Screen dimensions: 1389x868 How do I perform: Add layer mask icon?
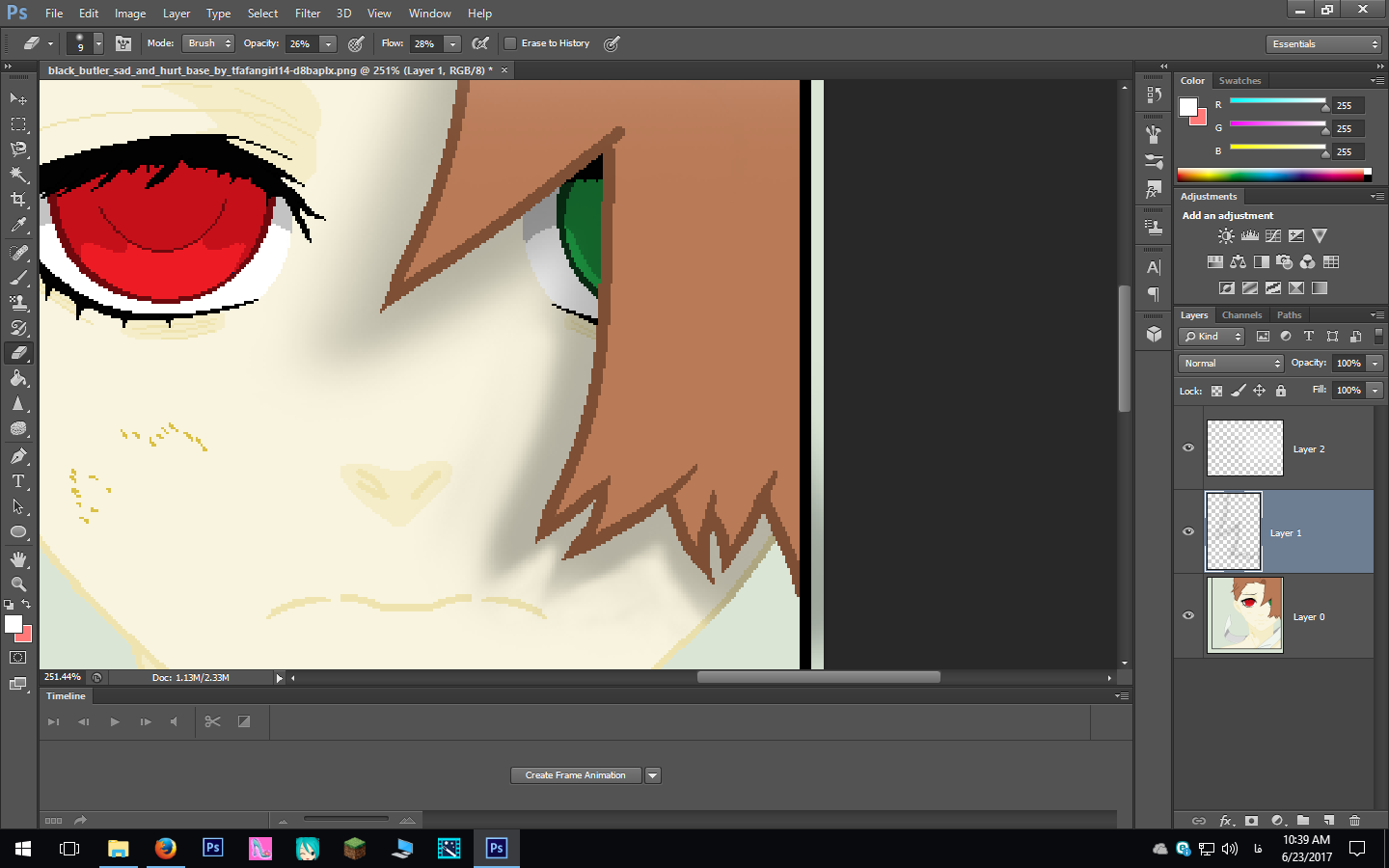[x=1251, y=821]
